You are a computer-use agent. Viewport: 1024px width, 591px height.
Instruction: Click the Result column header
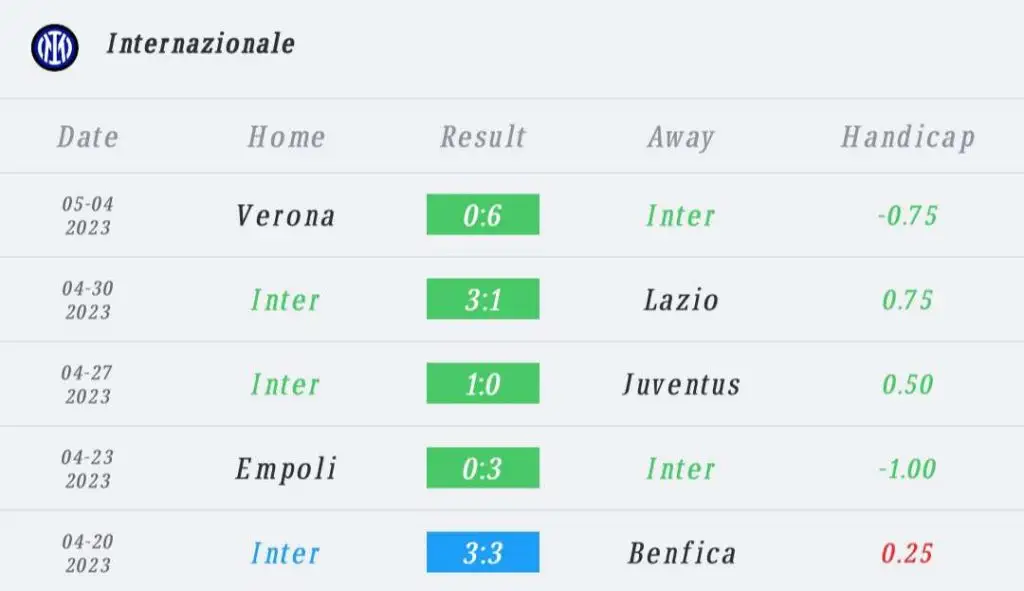pos(483,136)
